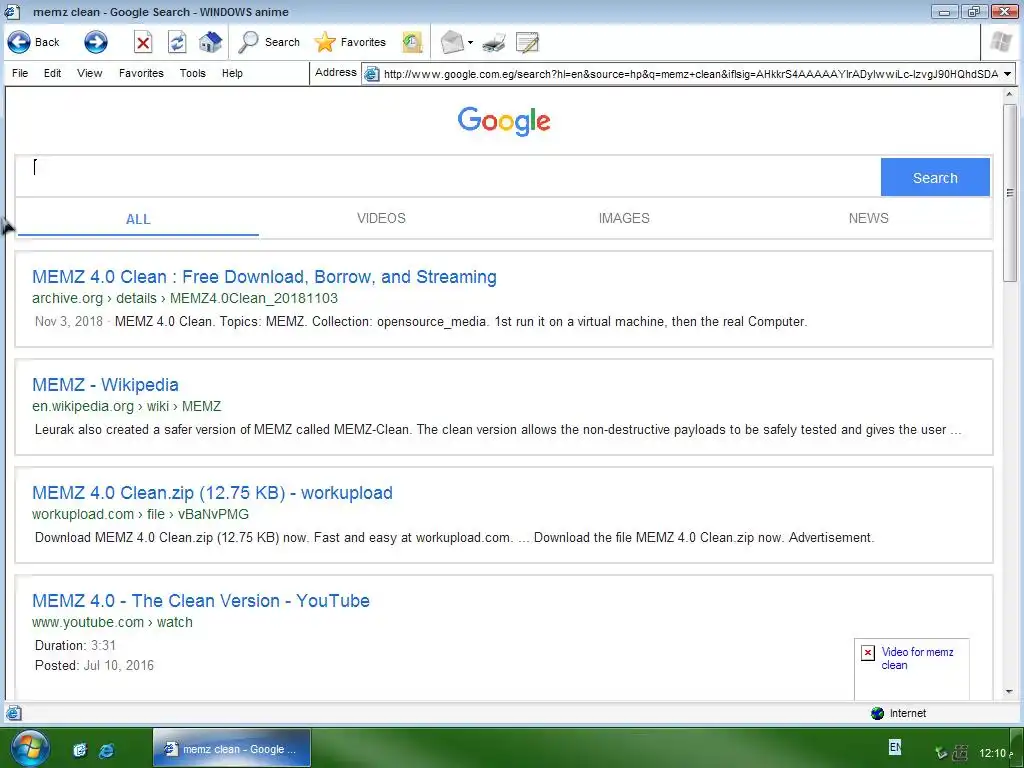Click the blue Search button
The image size is (1024, 768).
point(935,177)
